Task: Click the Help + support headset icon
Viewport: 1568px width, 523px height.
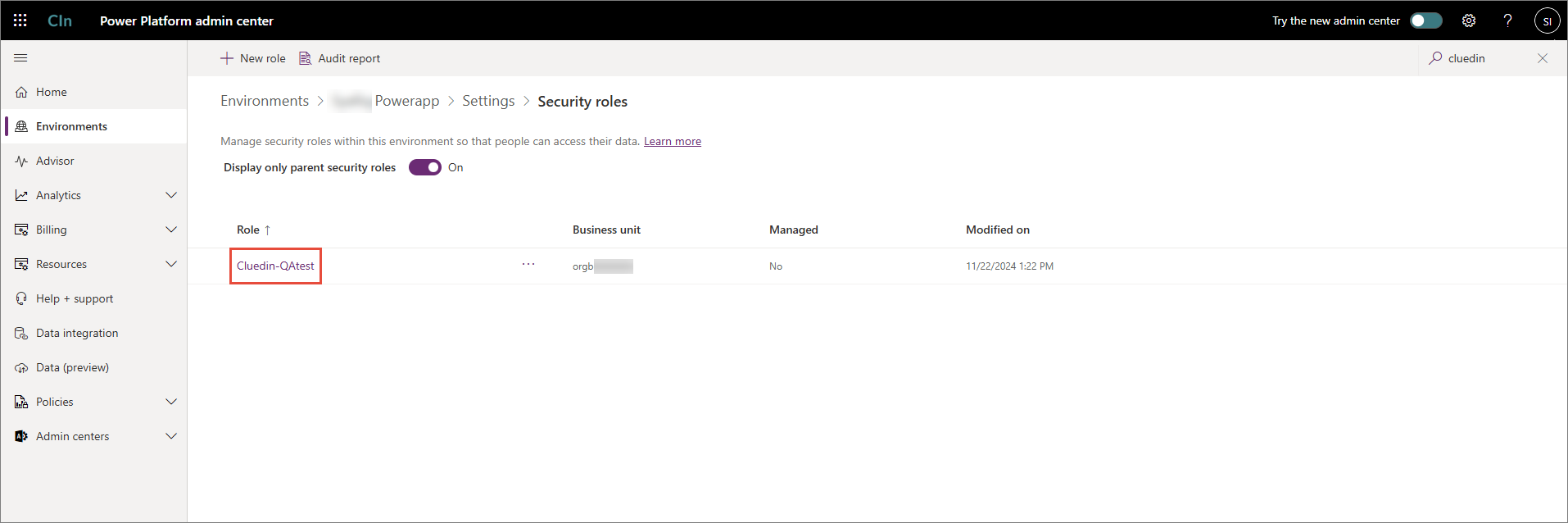Action: point(21,298)
